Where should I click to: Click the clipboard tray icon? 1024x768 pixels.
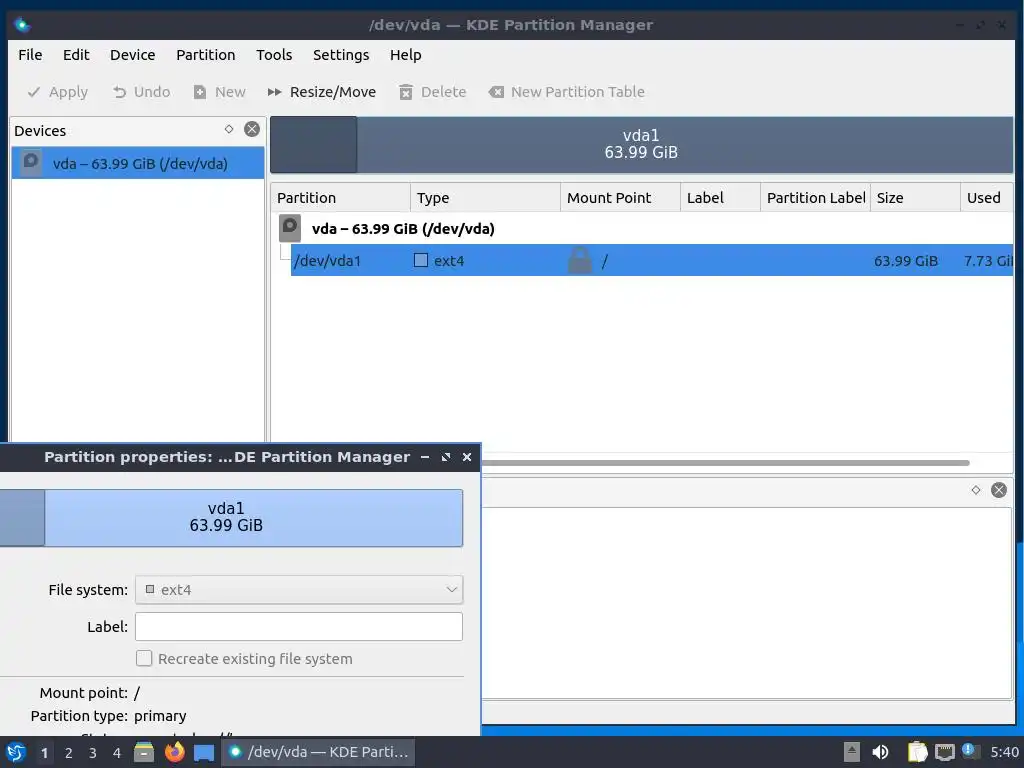pos(917,752)
